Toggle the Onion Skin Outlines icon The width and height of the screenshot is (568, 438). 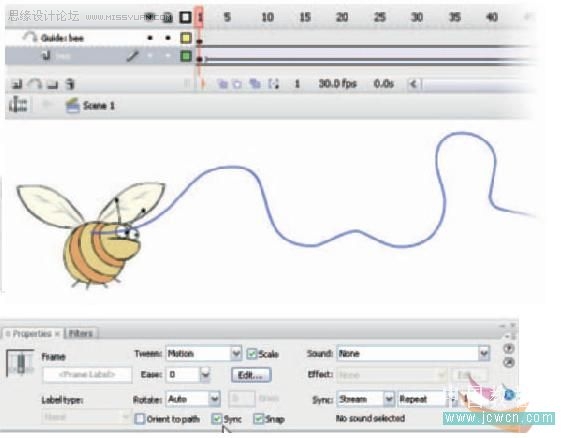[237, 84]
